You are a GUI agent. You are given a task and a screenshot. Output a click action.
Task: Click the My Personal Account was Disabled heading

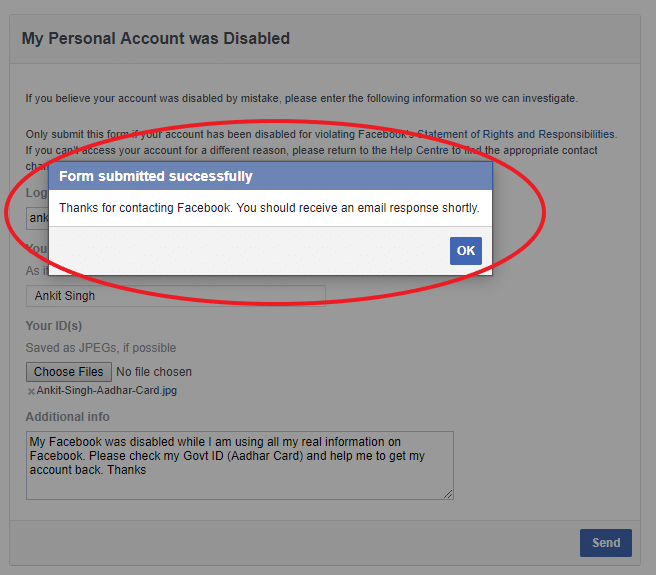point(156,39)
